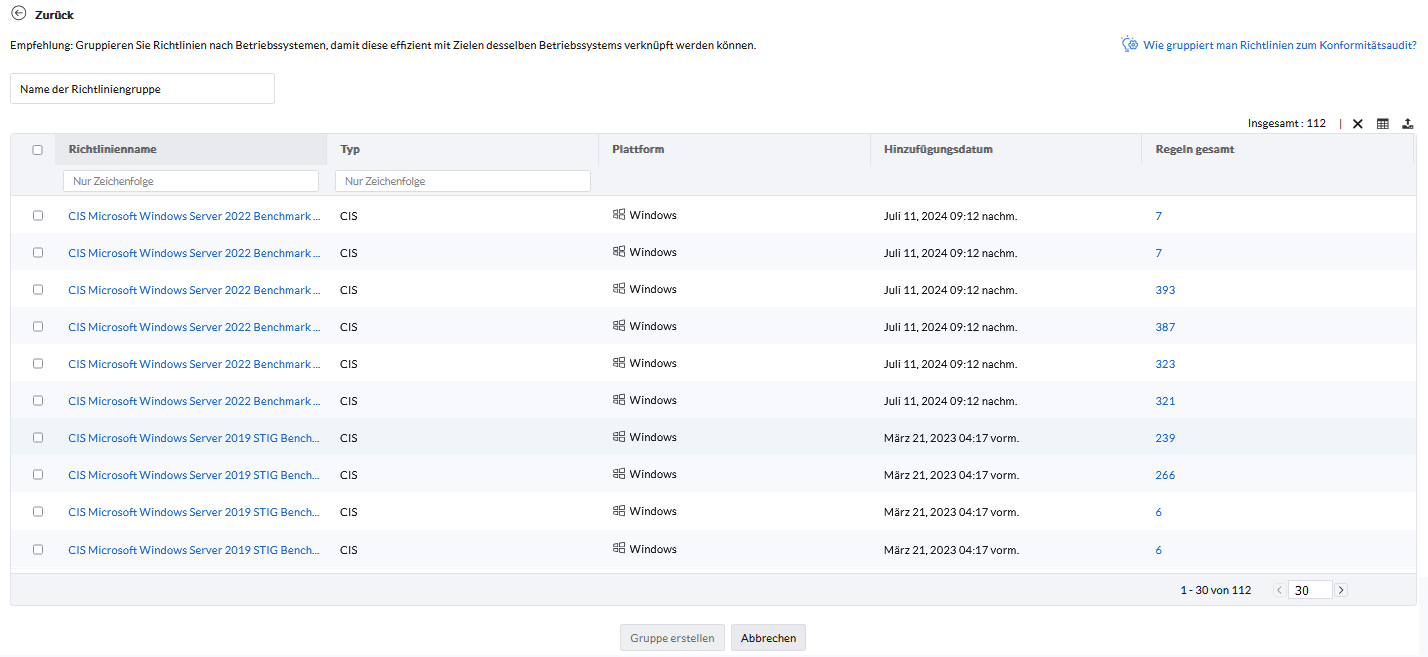The width and height of the screenshot is (1428, 657).
Task: Go to the previous page arrow
Action: pyautogui.click(x=1279, y=590)
